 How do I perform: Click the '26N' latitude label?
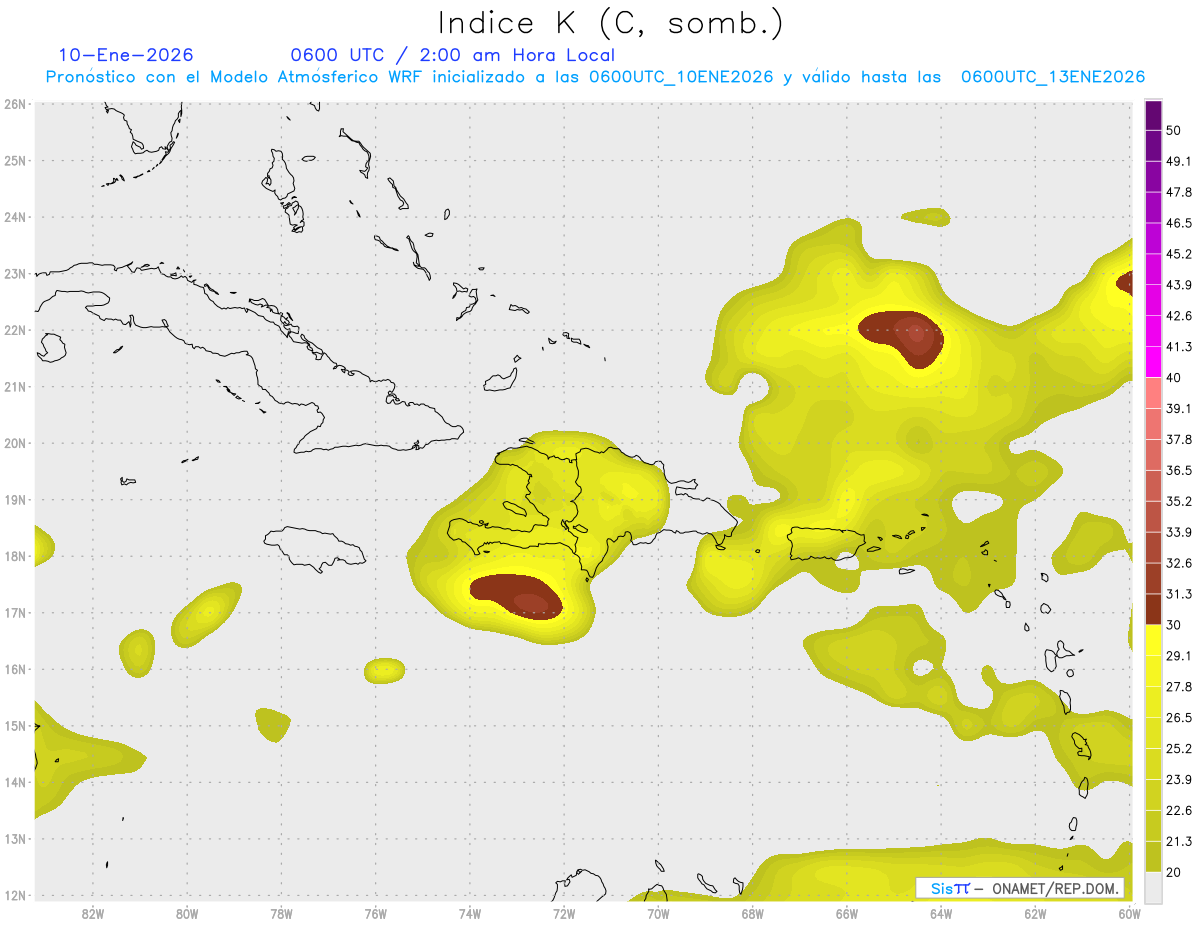point(15,104)
